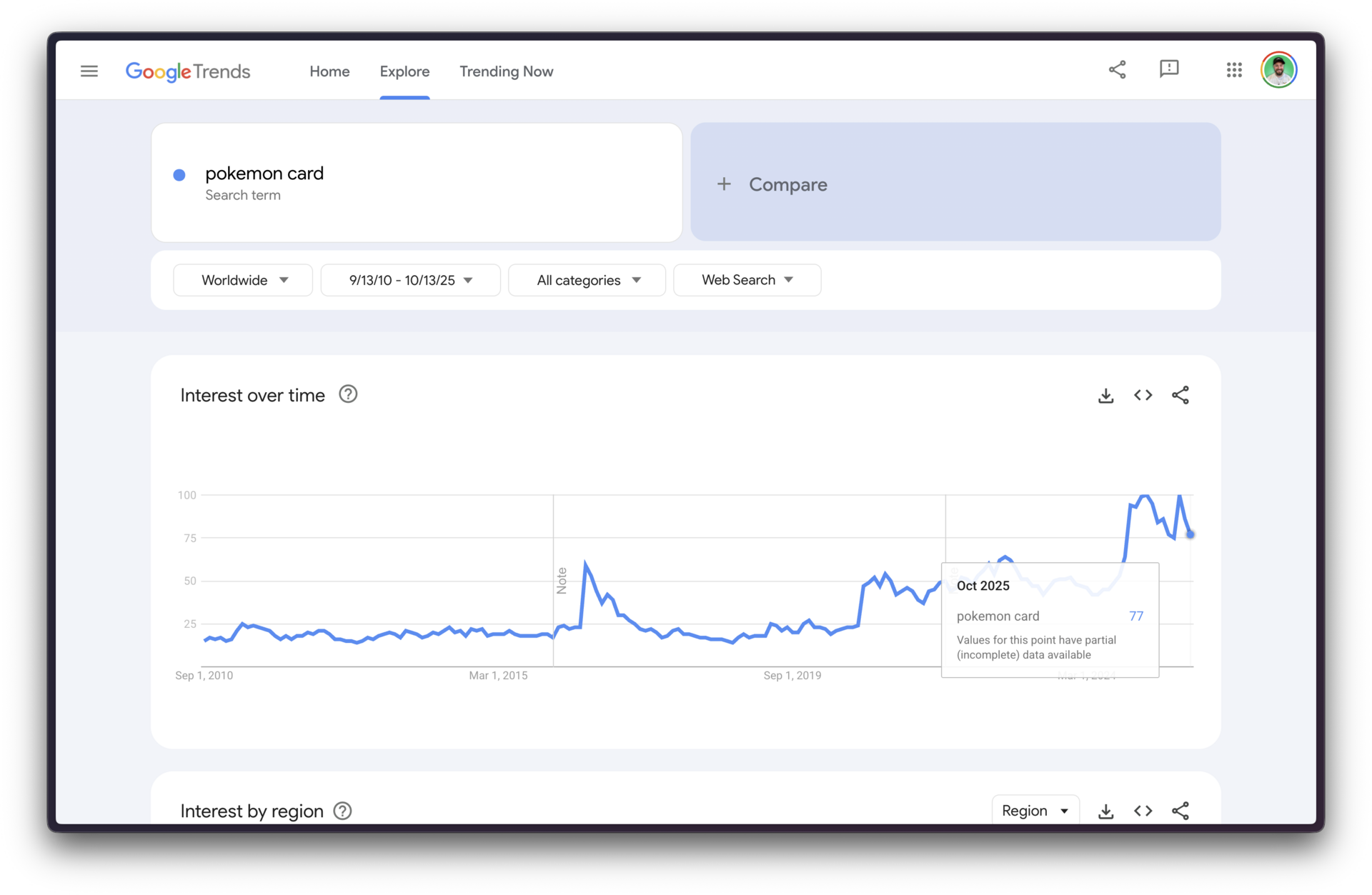This screenshot has height=895, width=1372.
Task: Share the Interest by region chart
Action: (x=1180, y=811)
